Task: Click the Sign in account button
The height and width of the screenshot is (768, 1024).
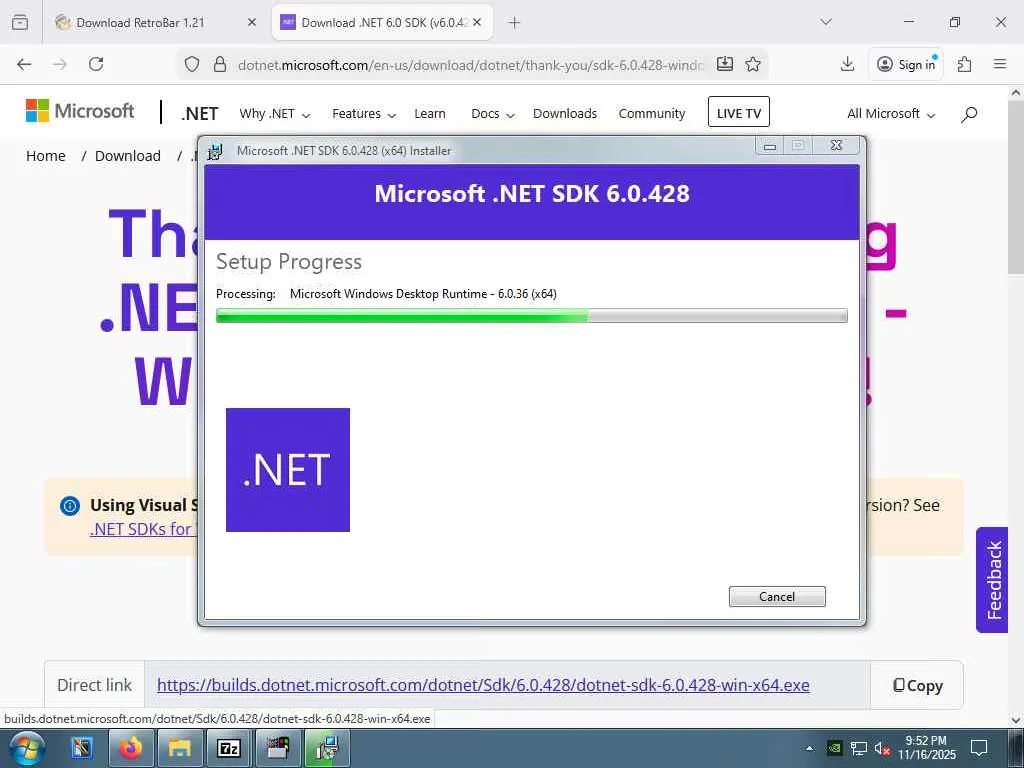Action: coord(906,64)
